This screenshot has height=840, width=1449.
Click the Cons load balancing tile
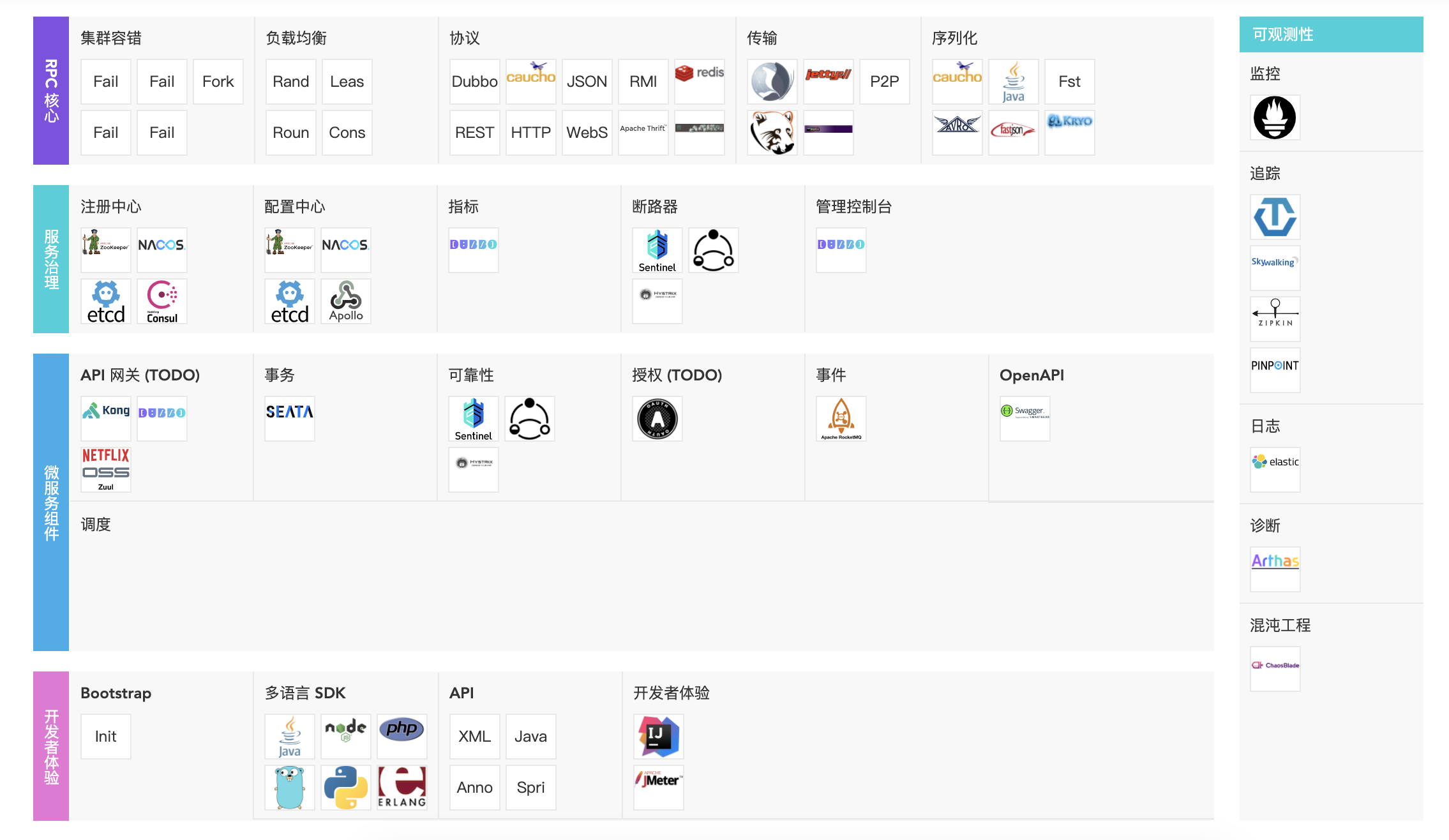[347, 133]
